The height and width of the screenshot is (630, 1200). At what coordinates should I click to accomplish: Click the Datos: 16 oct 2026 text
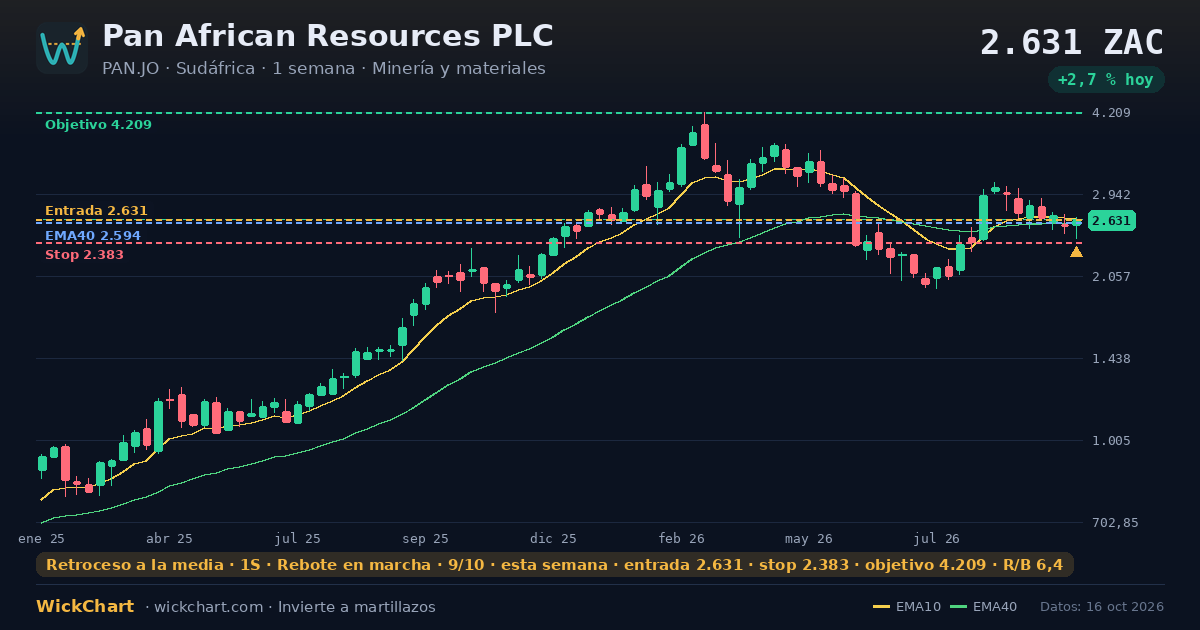tap(1102, 607)
